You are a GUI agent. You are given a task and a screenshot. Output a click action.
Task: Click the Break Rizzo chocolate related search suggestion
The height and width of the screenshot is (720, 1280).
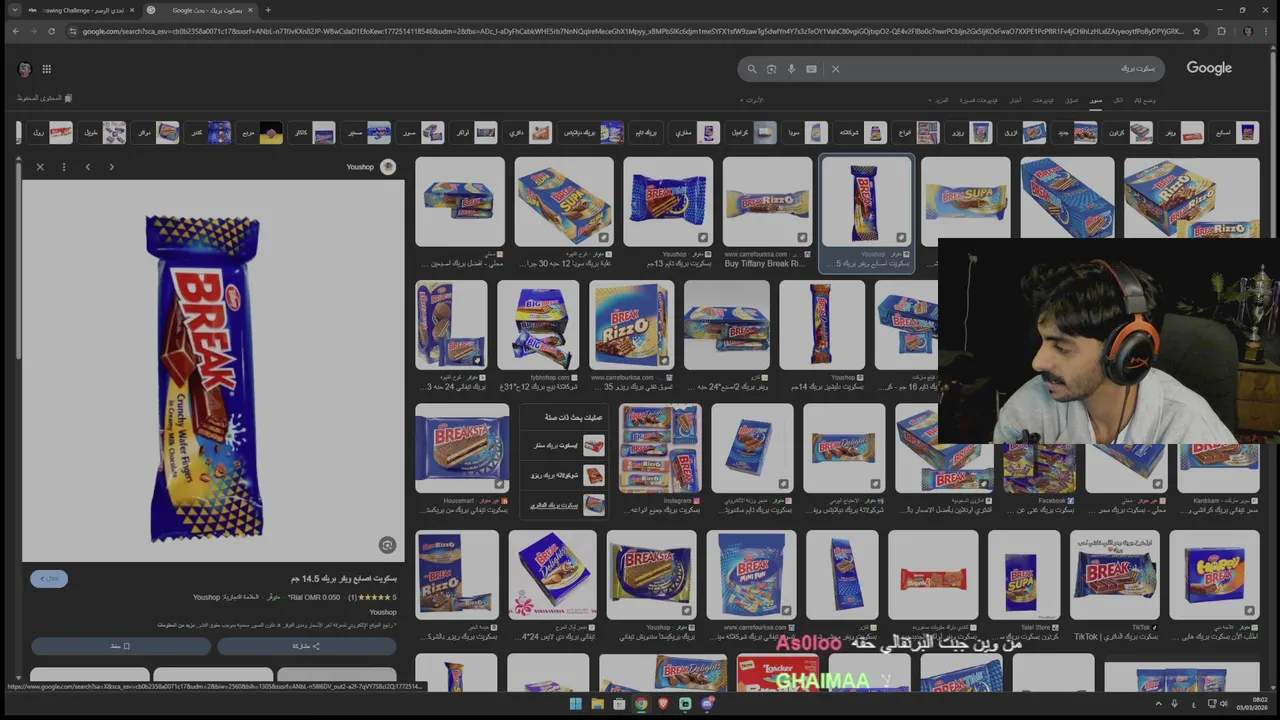pyautogui.click(x=562, y=475)
